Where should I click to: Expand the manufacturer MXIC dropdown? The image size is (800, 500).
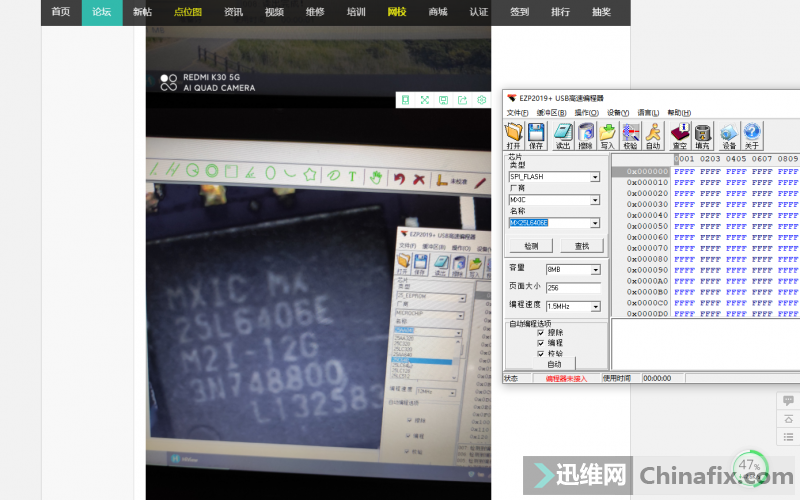595,200
